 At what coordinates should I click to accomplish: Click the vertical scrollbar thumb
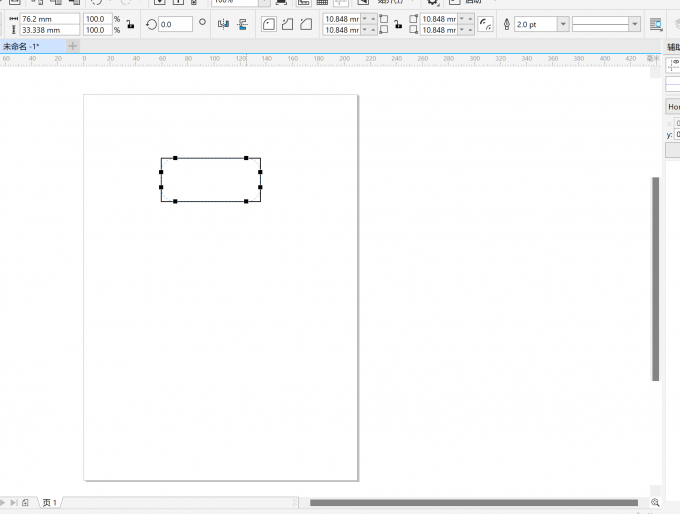coord(656,279)
